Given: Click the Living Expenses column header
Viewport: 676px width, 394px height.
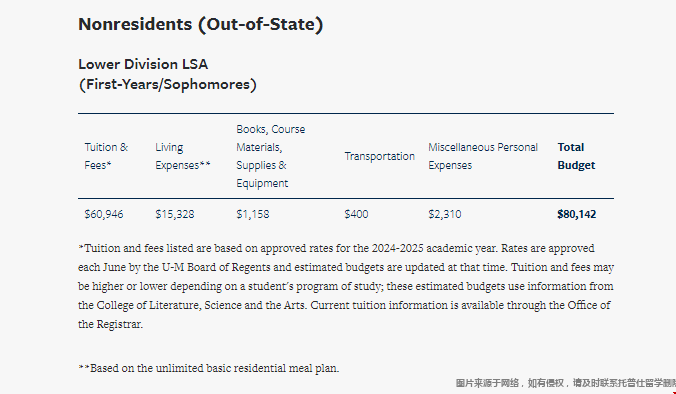Looking at the screenshot, I should pos(183,156).
